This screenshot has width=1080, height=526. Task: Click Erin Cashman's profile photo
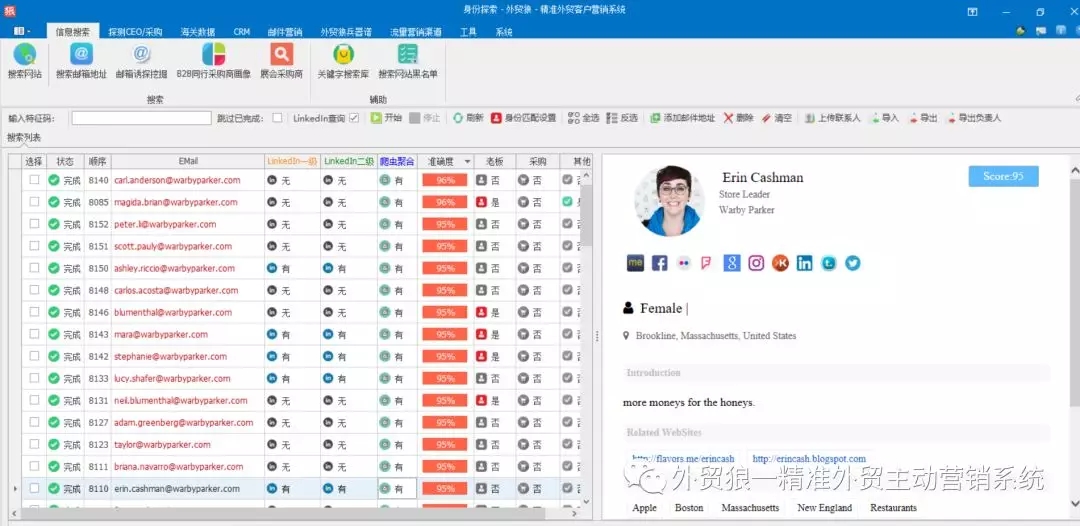pos(669,200)
